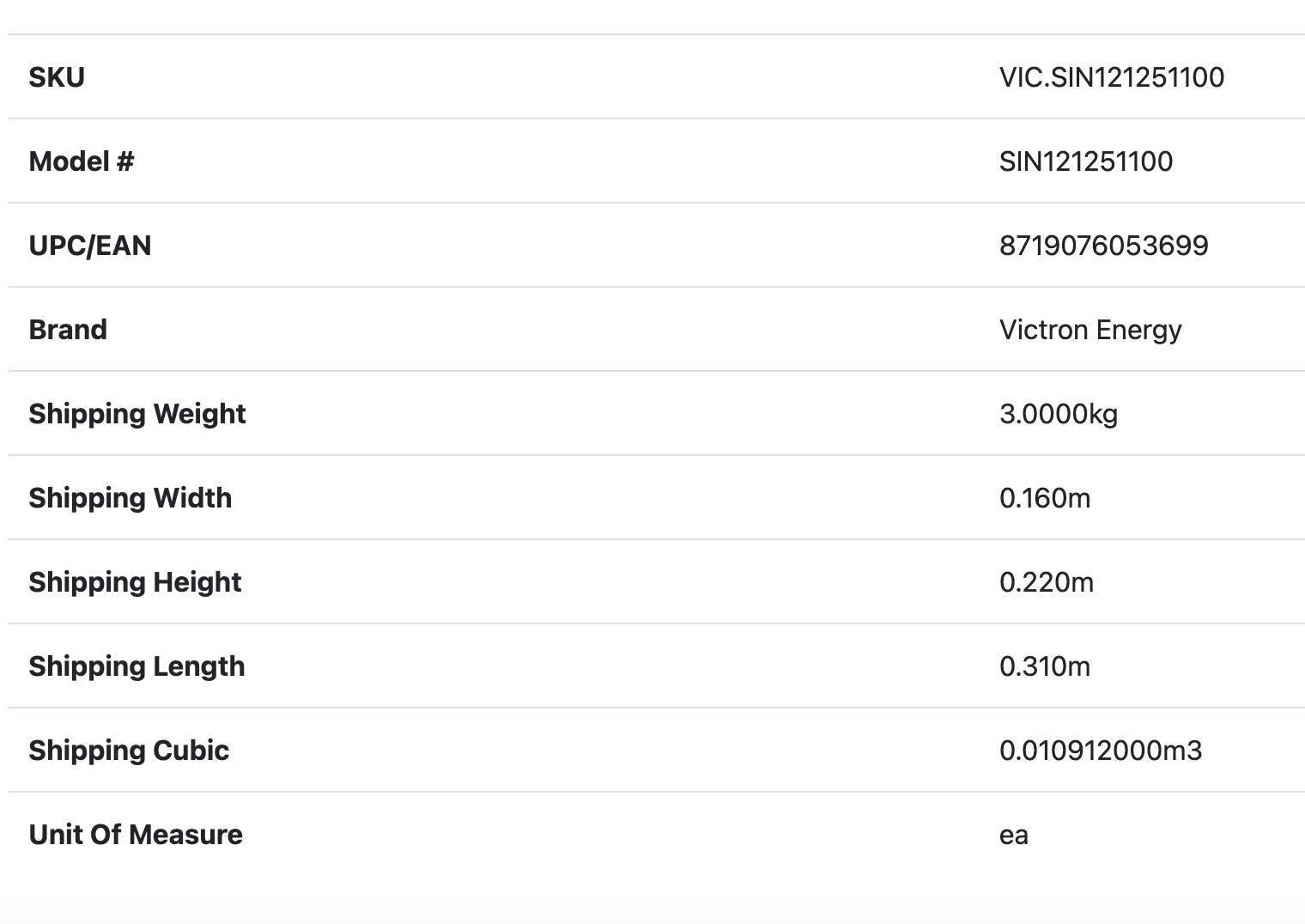This screenshot has height=924, width=1305.
Task: Click the Shipping Cubic label
Action: (129, 751)
